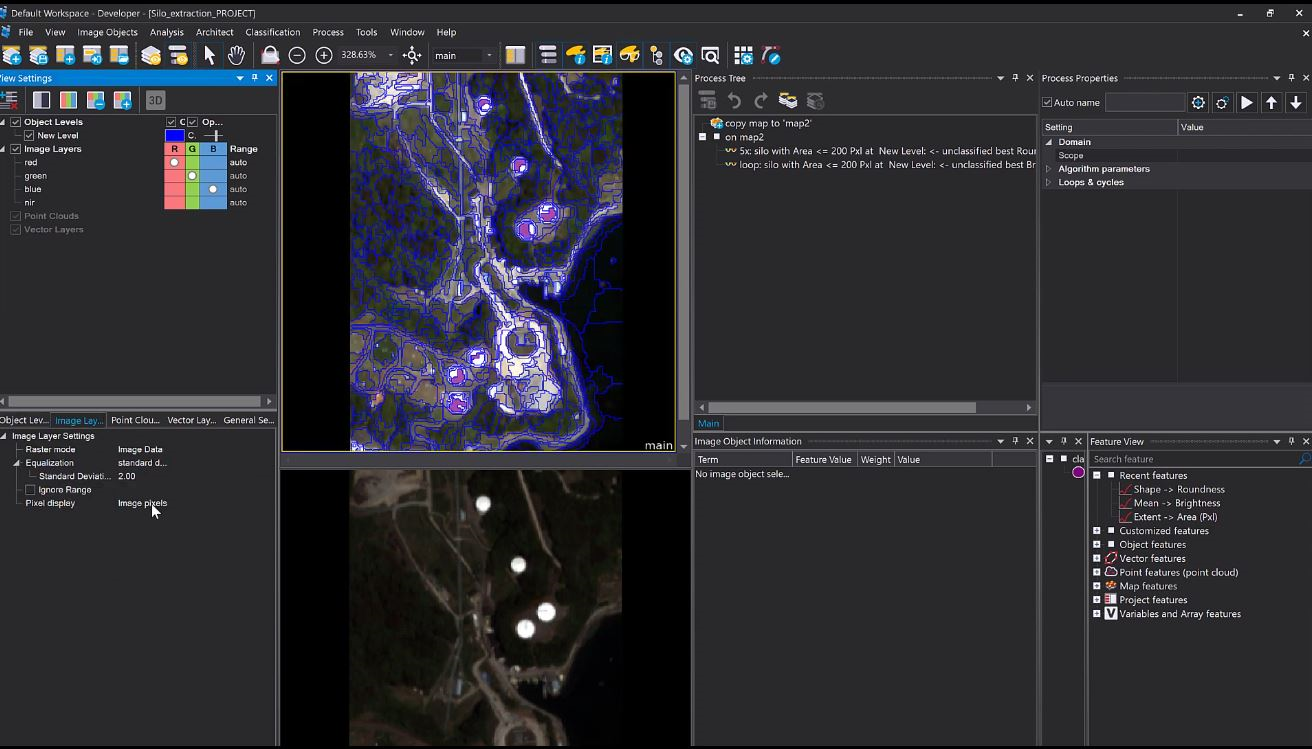1312x749 pixels.
Task: Click the zoom in plus icon
Action: coord(324,55)
